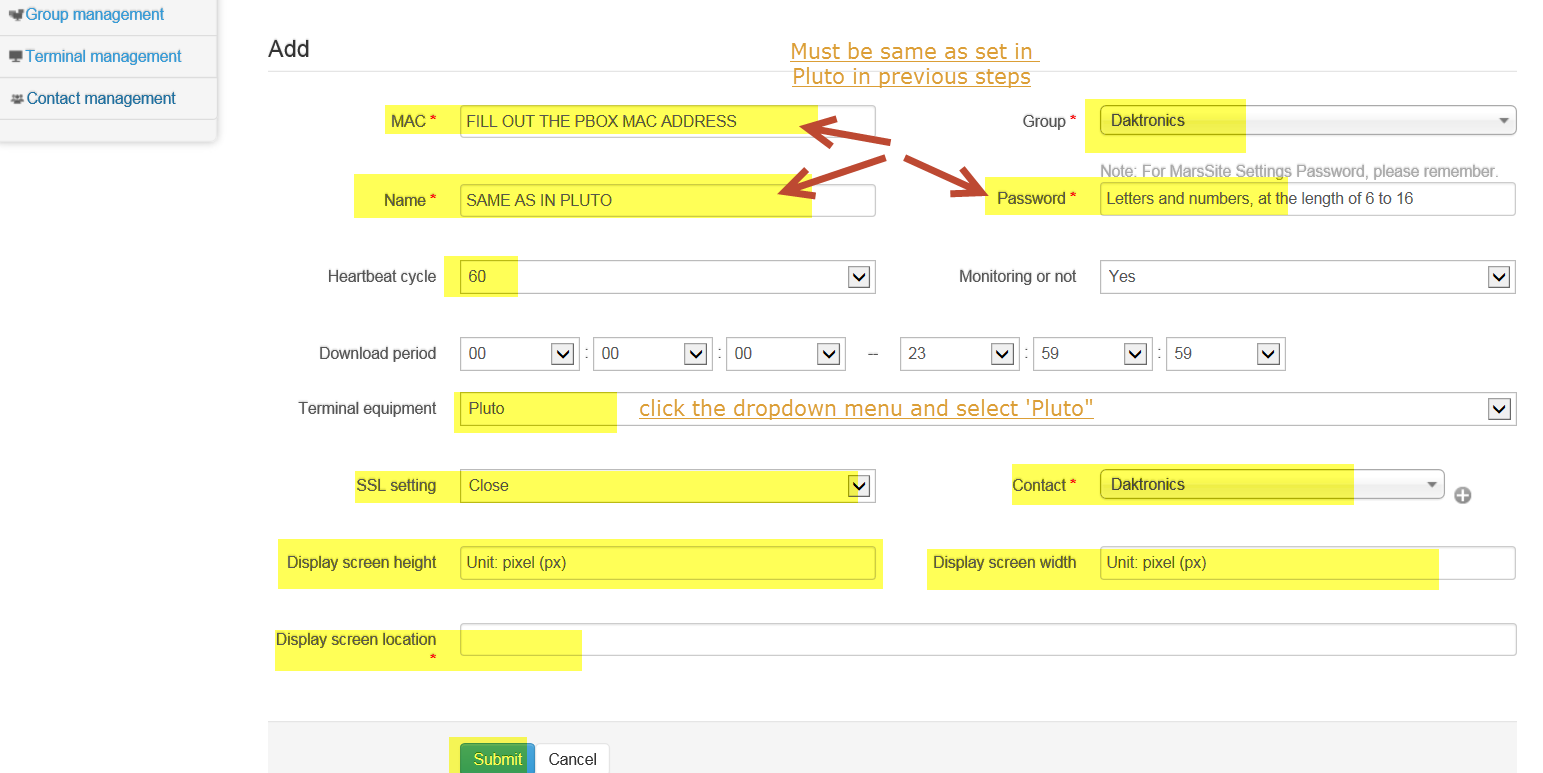Open the Monitoring or not dropdown
The image size is (1543, 773).
click(x=1307, y=277)
